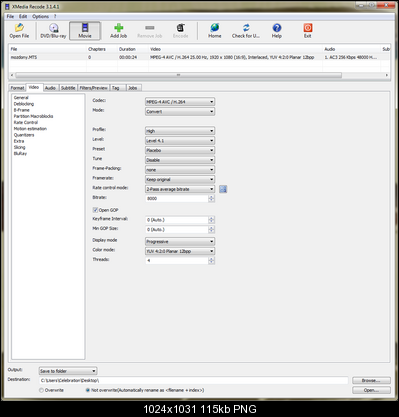Open the Display mode Progressive dropdown

[180, 241]
